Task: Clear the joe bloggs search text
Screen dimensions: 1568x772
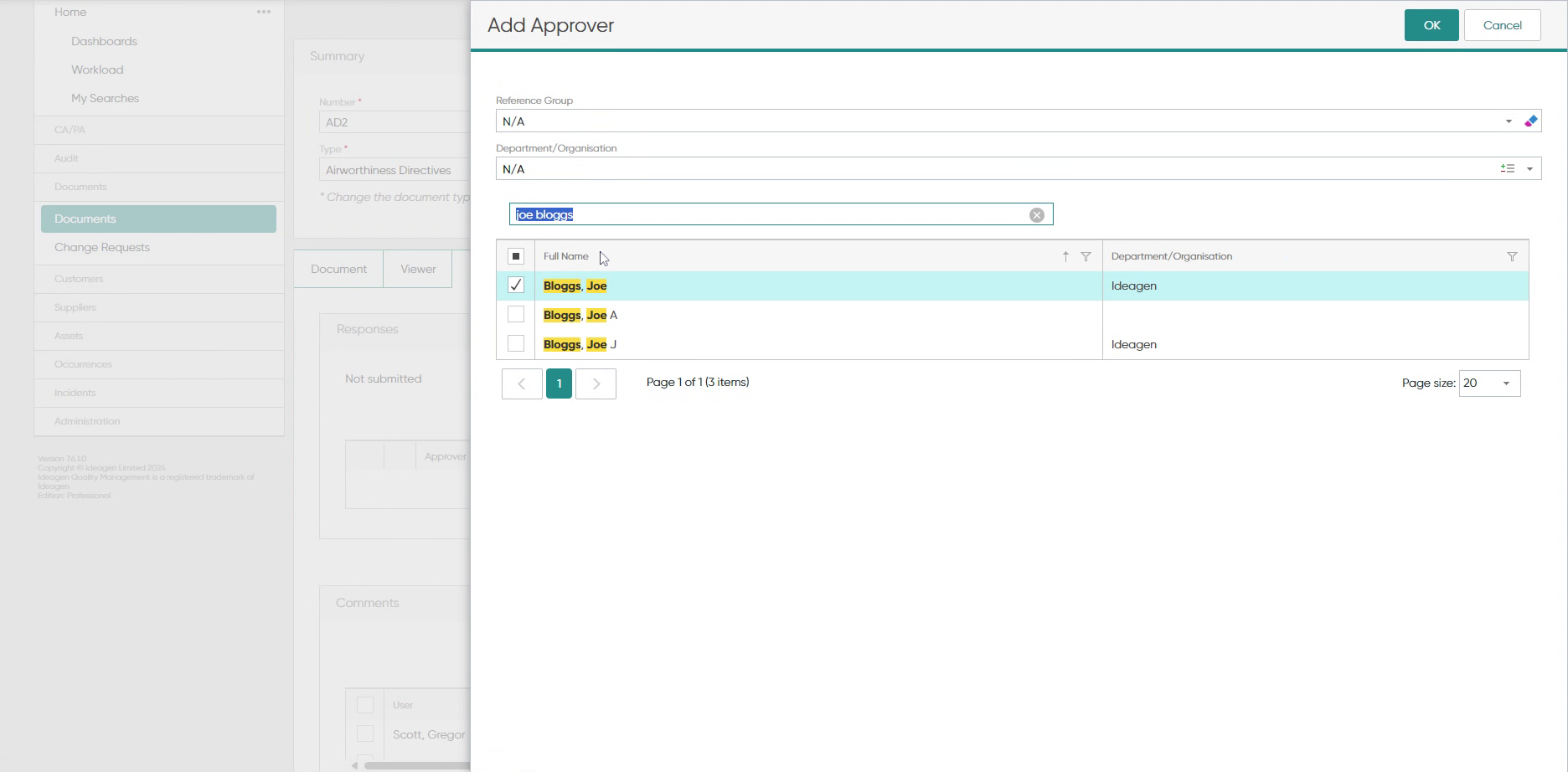Action: (1036, 215)
